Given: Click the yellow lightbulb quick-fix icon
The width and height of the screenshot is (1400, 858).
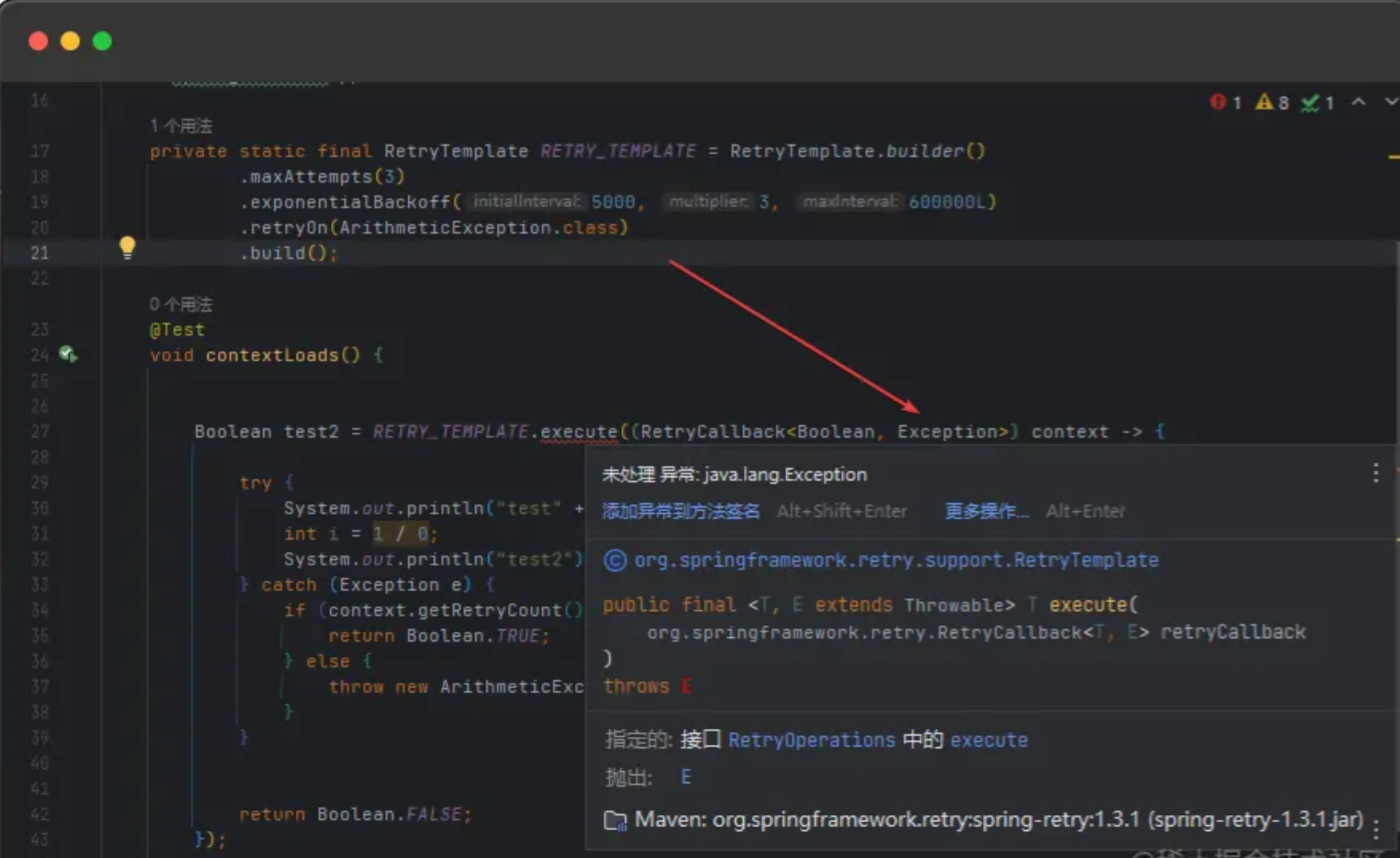Looking at the screenshot, I should coord(127,248).
